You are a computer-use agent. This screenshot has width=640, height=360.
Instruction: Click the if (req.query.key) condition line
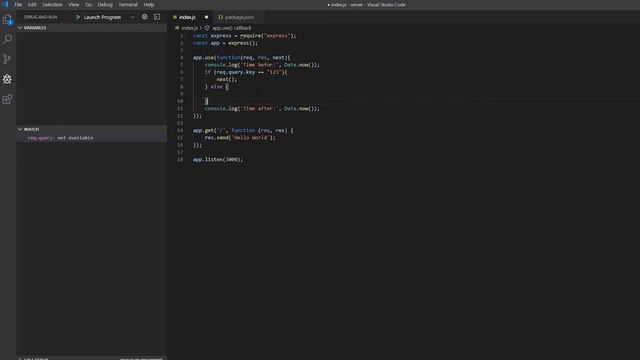(246, 72)
